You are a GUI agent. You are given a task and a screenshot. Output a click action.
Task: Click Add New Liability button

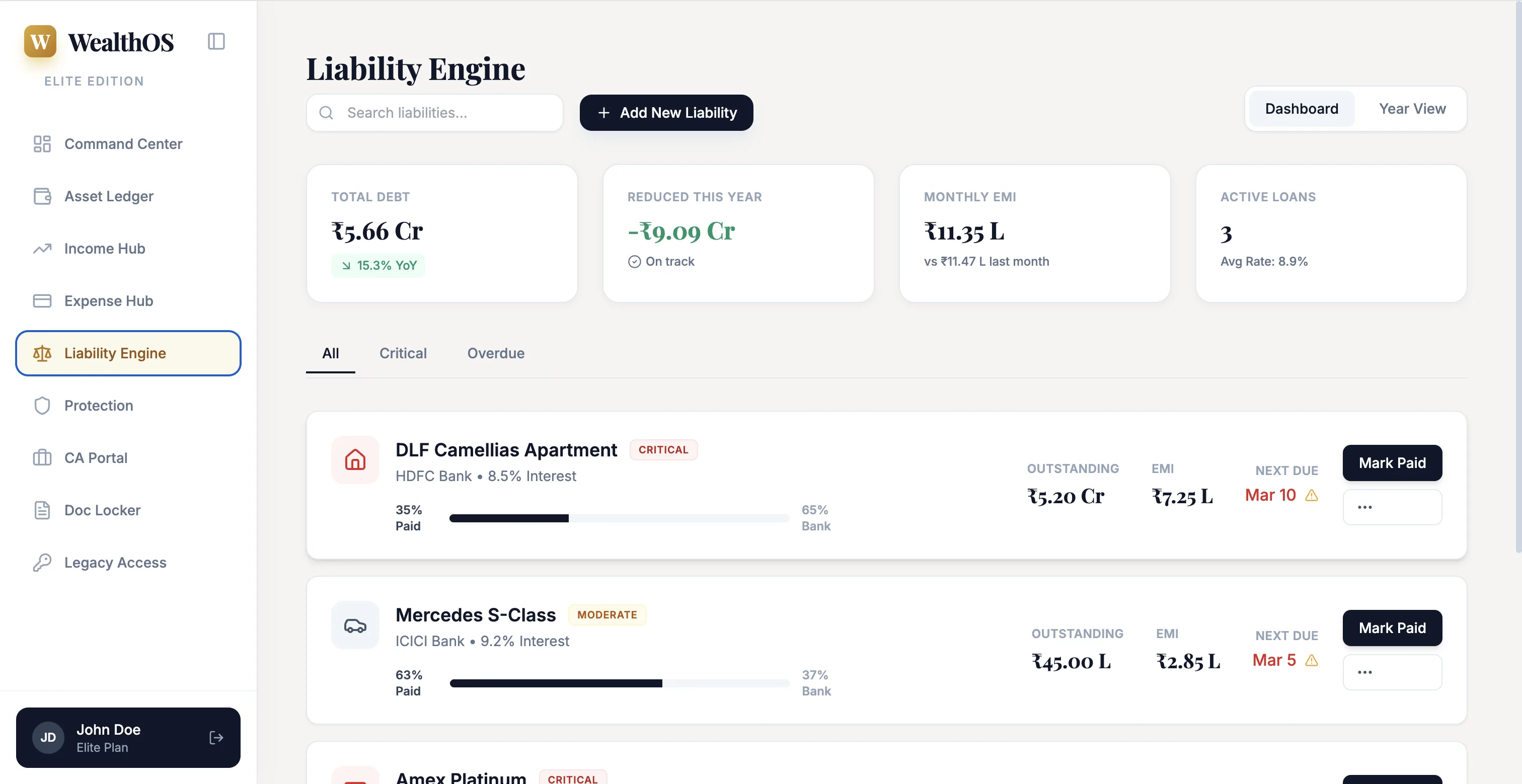click(666, 112)
